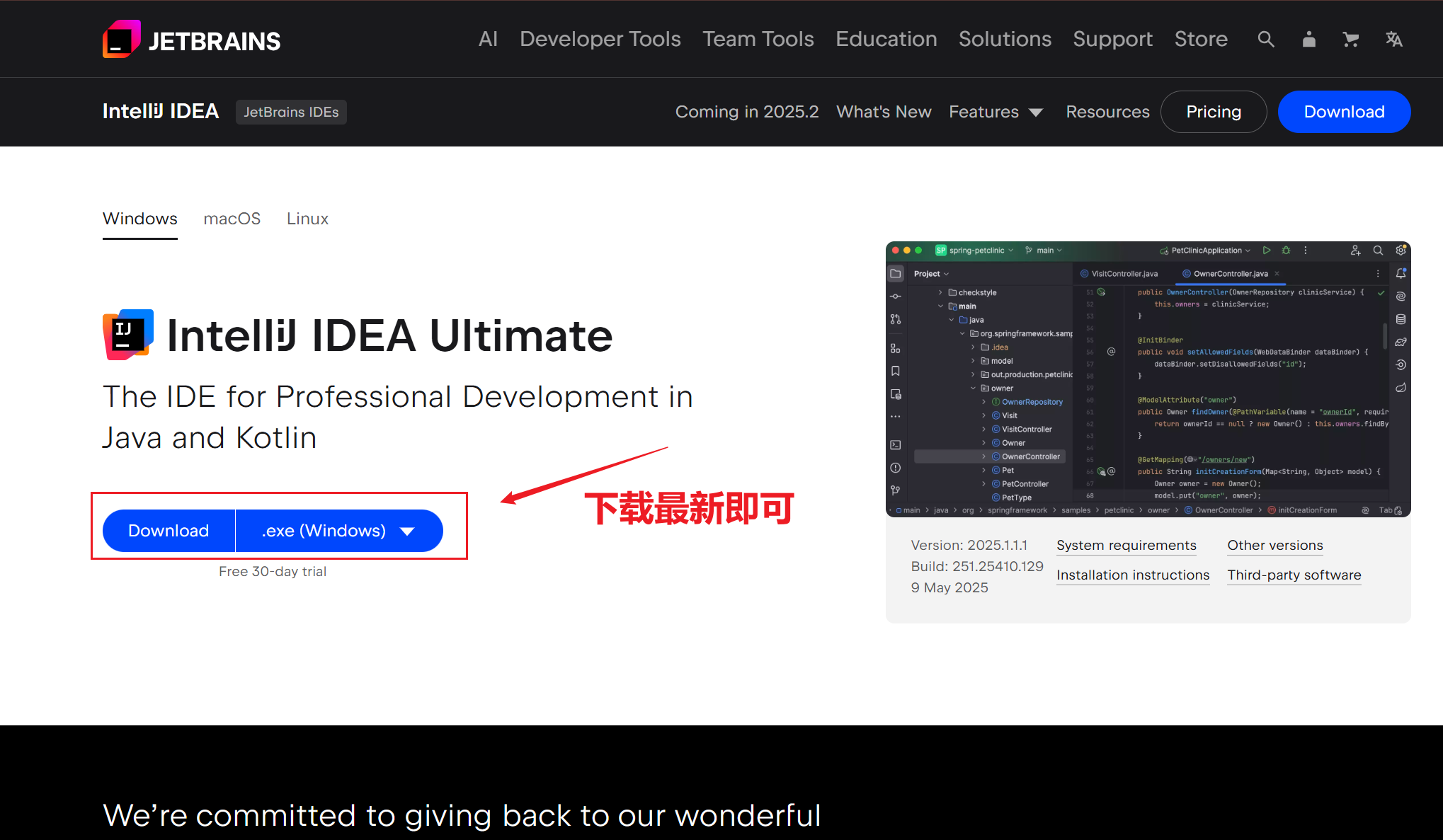Expand the Features dropdown menu
The height and width of the screenshot is (840, 1443).
(x=996, y=112)
